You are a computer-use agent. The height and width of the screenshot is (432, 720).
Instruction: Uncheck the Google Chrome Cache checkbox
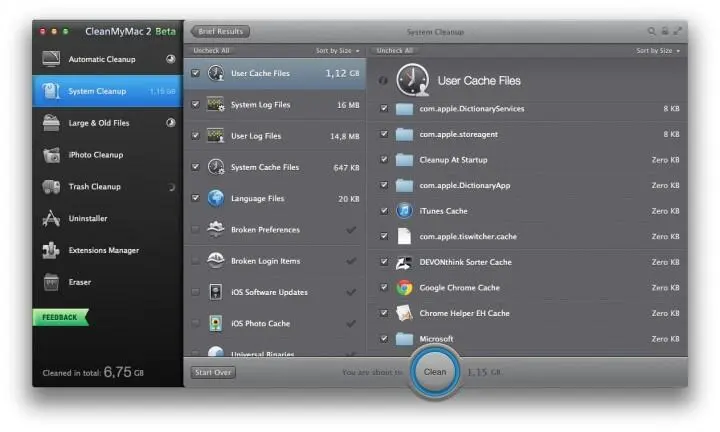[x=384, y=287]
